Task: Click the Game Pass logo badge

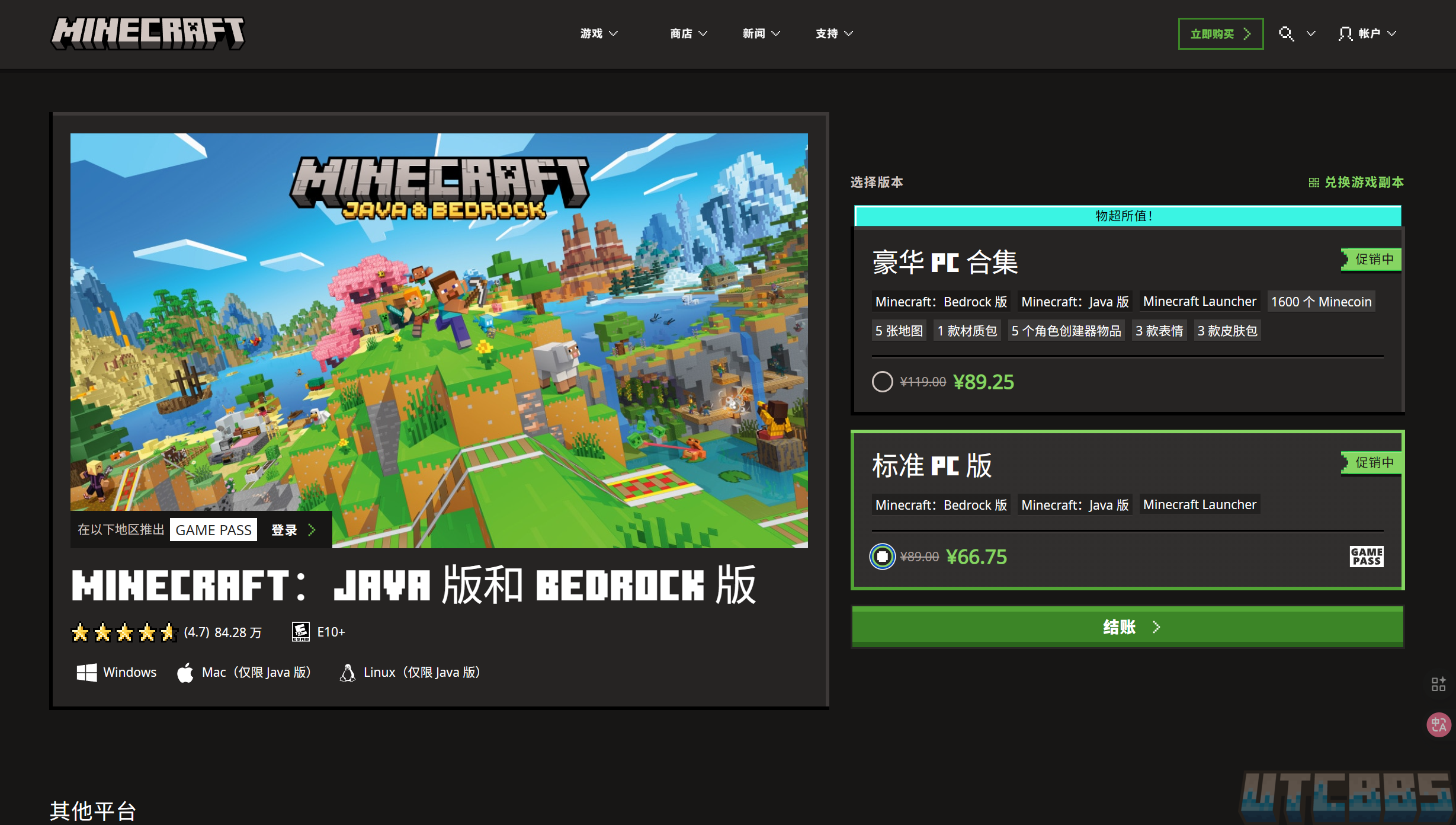Action: click(1367, 557)
